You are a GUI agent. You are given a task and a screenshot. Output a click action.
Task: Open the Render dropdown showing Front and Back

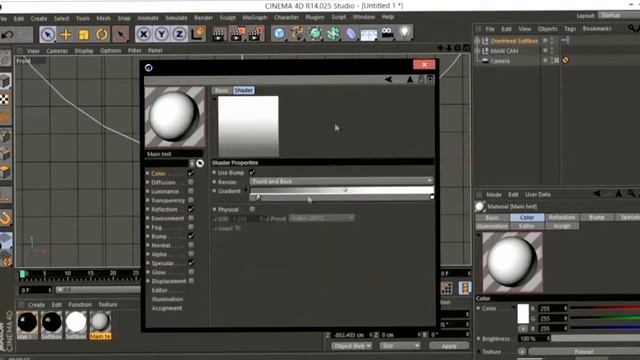(341, 181)
